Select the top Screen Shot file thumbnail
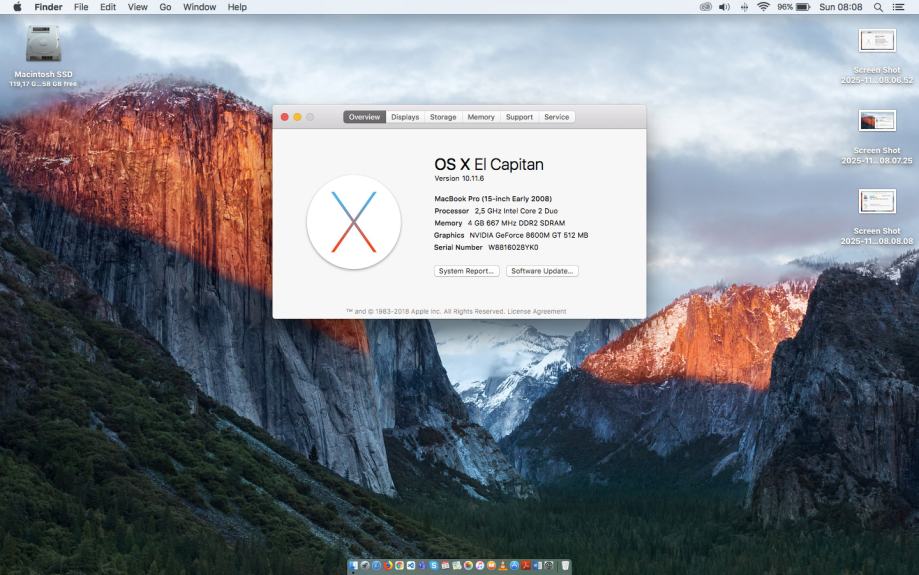The image size is (919, 575). (877, 41)
